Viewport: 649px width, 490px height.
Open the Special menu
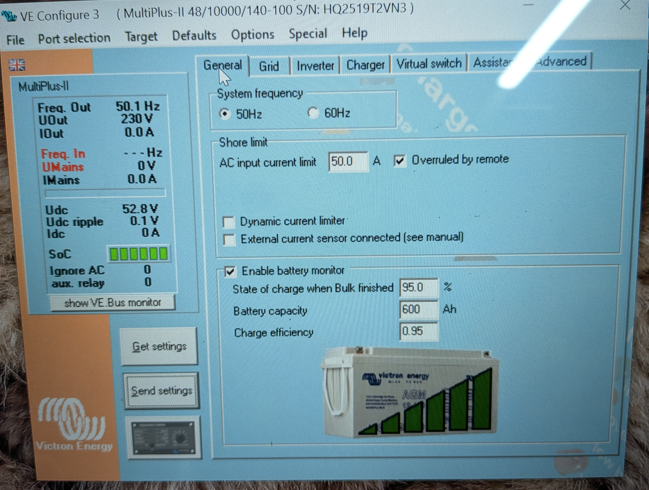coord(308,34)
